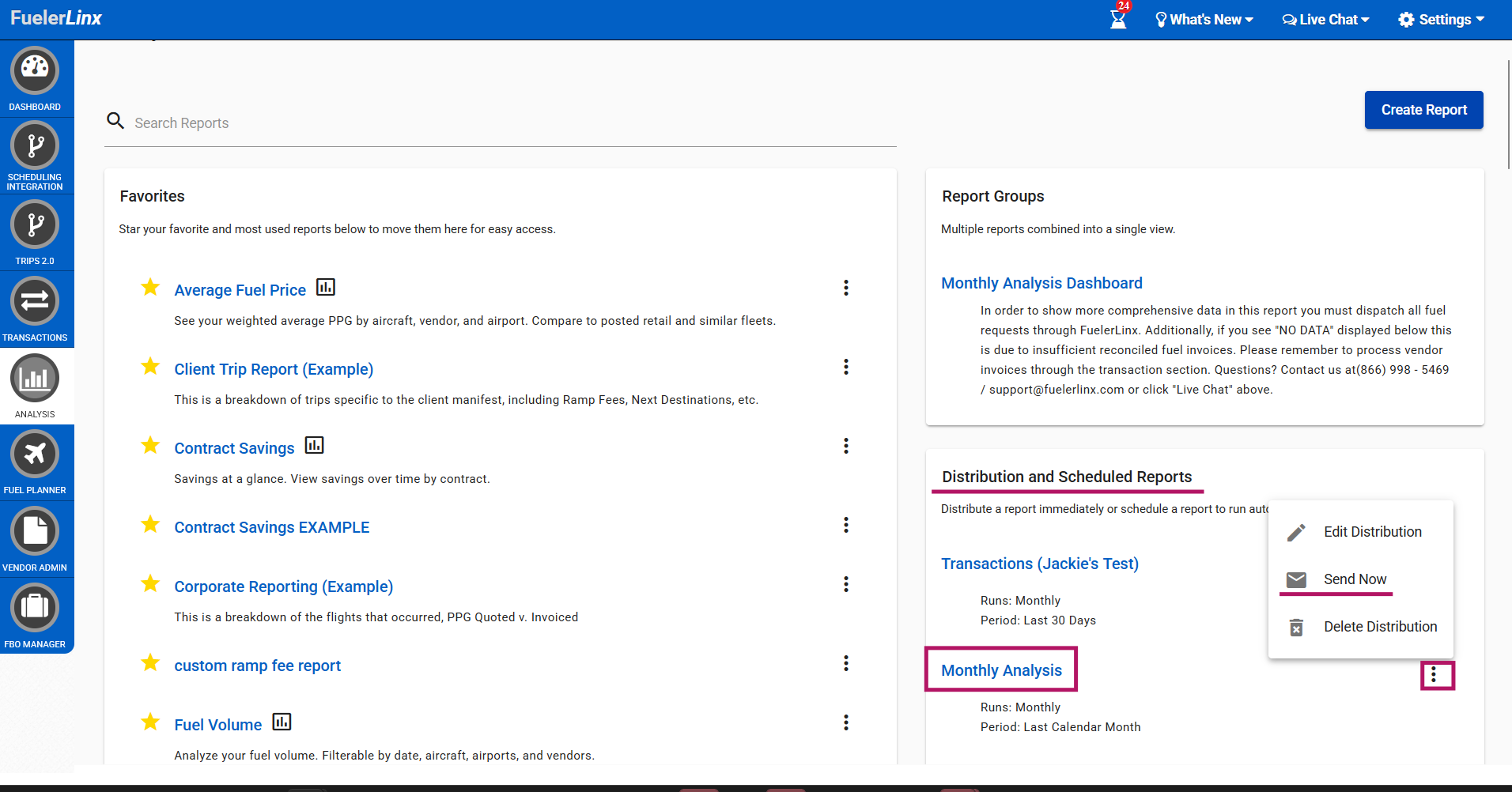Open What's New dropdown
The height and width of the screenshot is (792, 1512).
pyautogui.click(x=1204, y=20)
